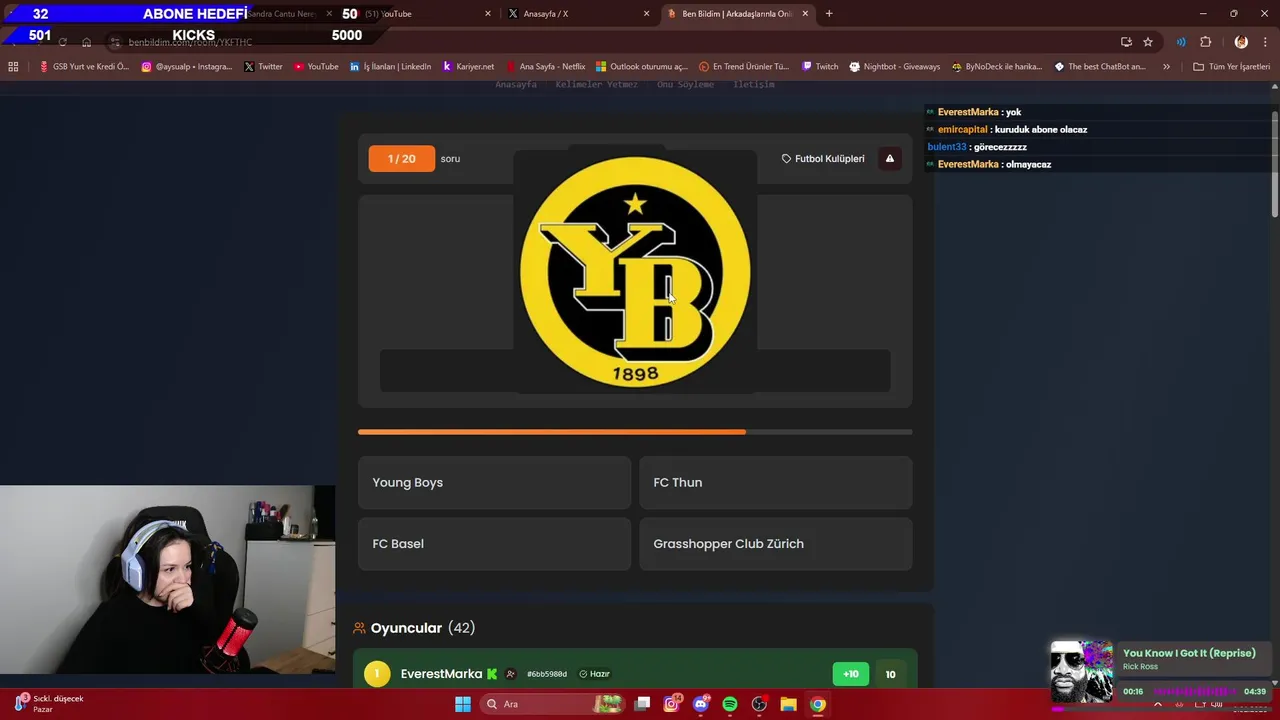1280x720 pixels.
Task: Open the Chrome three-dot menu
Action: 1266,42
